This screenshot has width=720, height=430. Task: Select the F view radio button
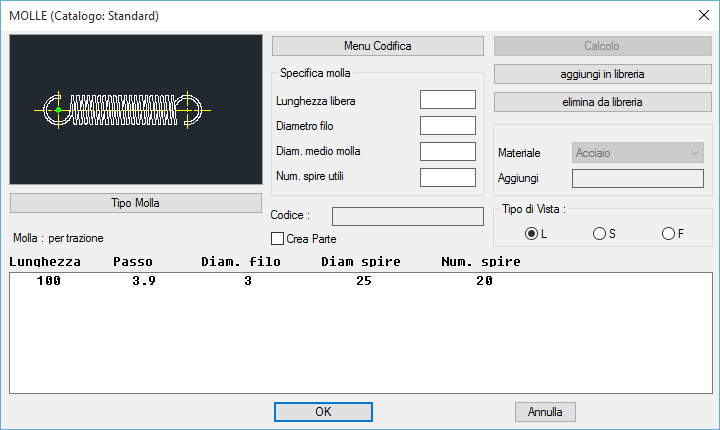pyautogui.click(x=668, y=234)
